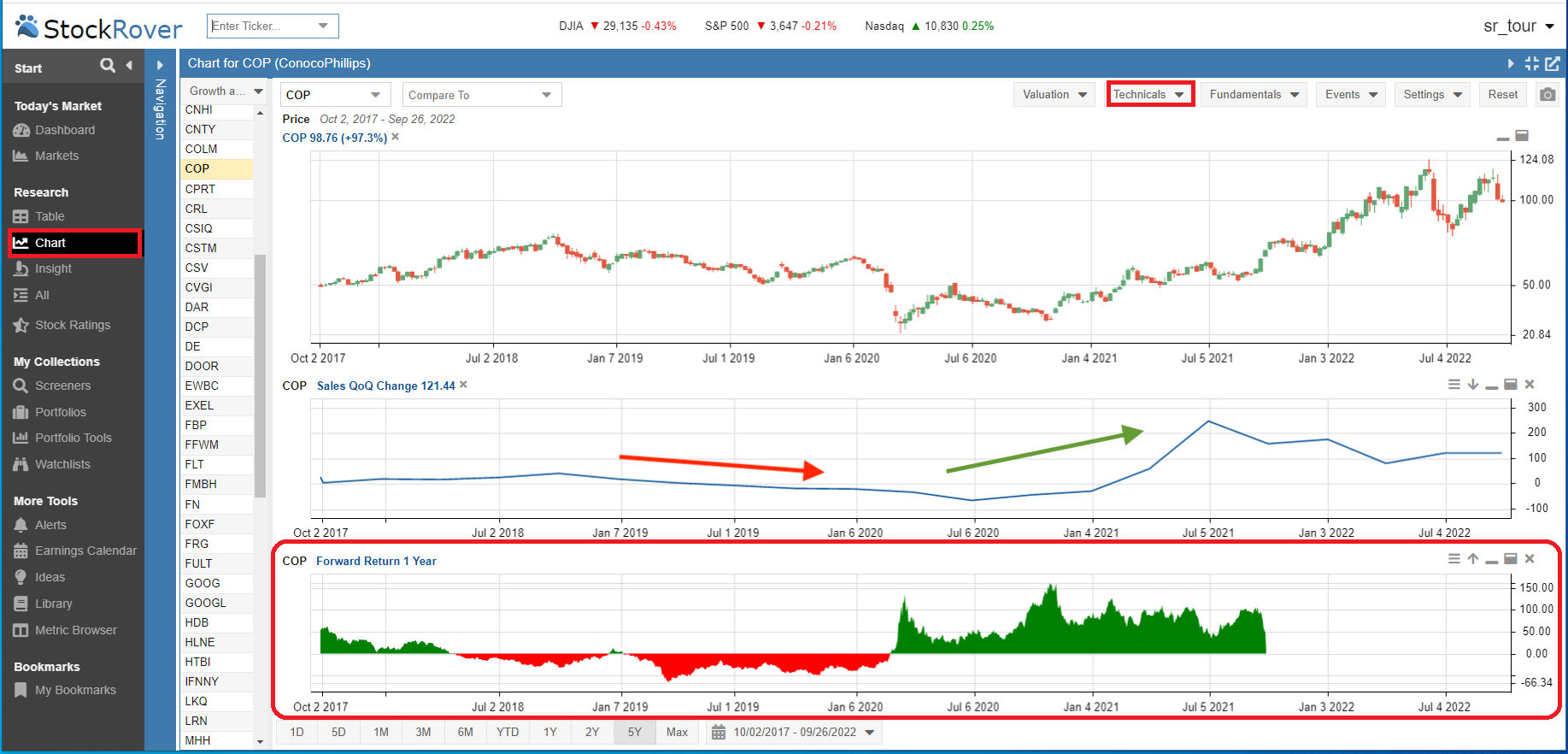
Task: Close the Forward Return 1 Year pane
Action: [1530, 559]
